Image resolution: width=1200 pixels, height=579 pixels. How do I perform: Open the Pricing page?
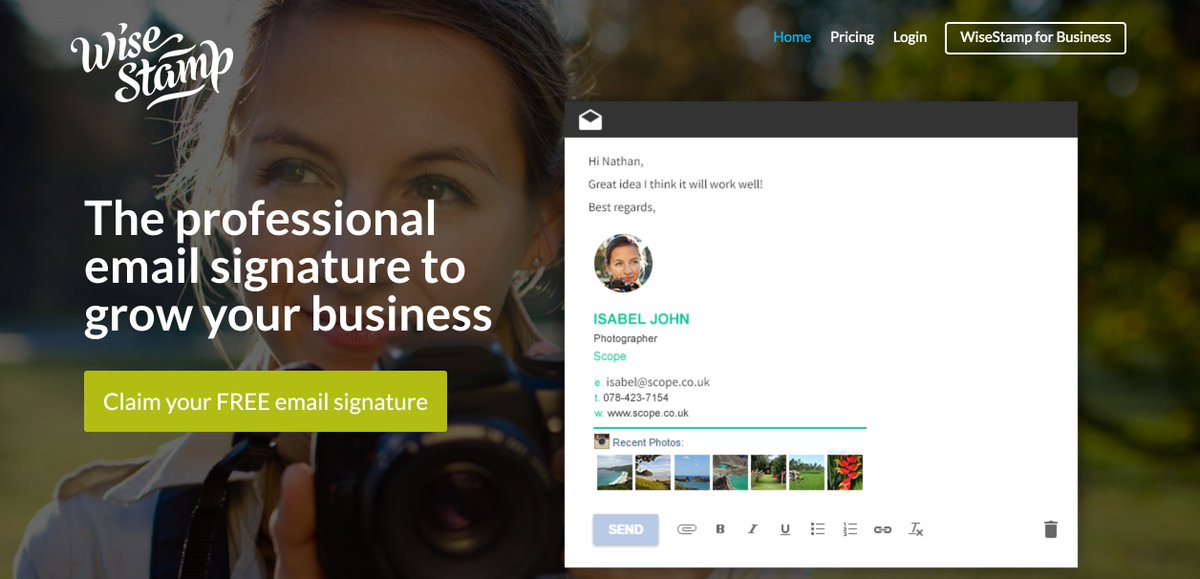(x=852, y=37)
